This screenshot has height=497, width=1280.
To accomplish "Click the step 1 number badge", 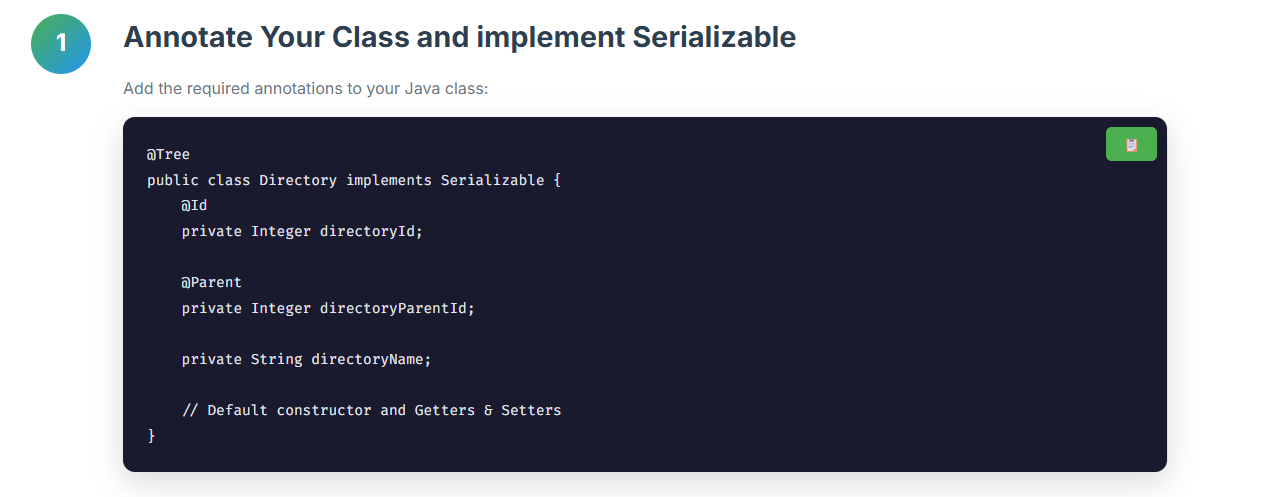I will [61, 43].
